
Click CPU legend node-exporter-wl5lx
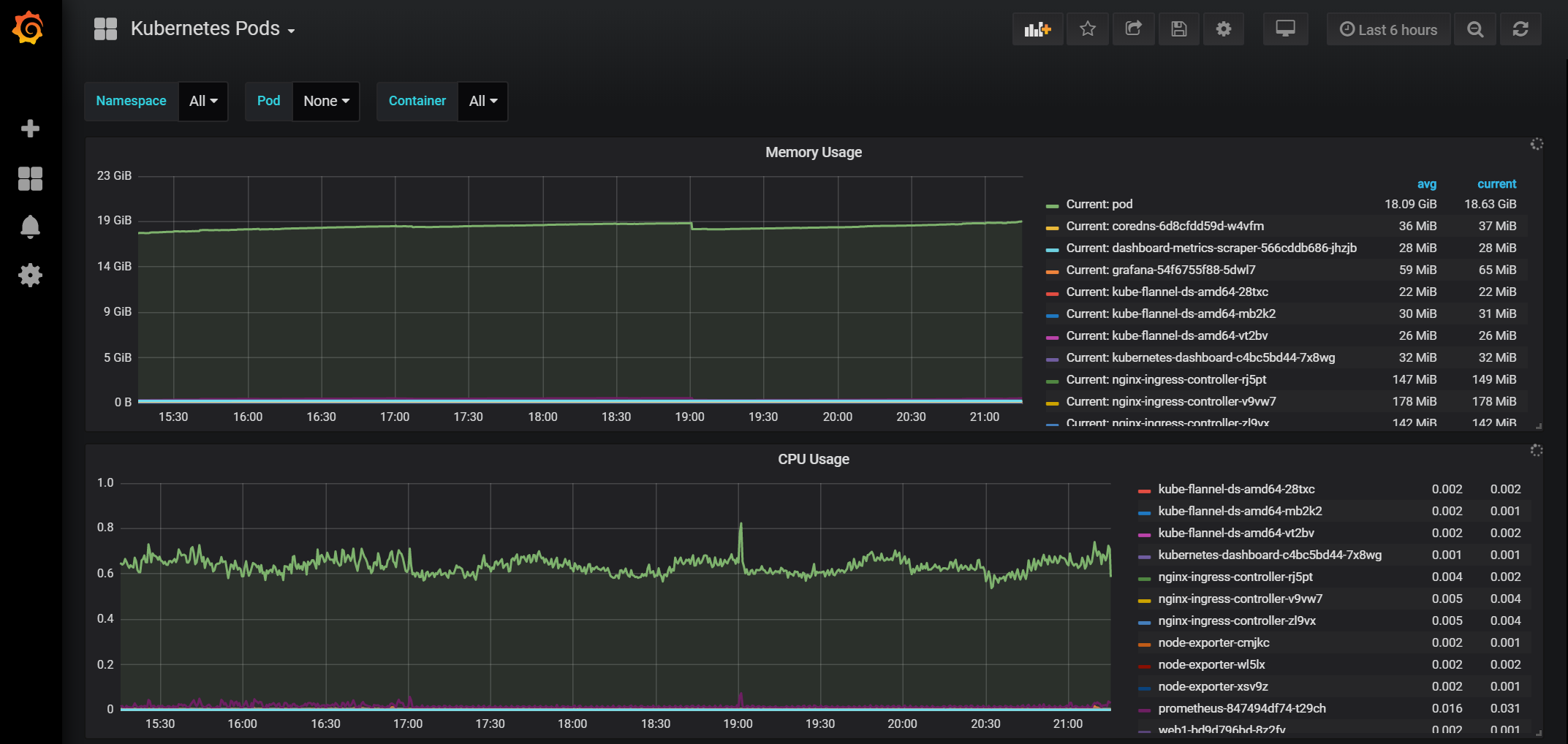[1211, 664]
